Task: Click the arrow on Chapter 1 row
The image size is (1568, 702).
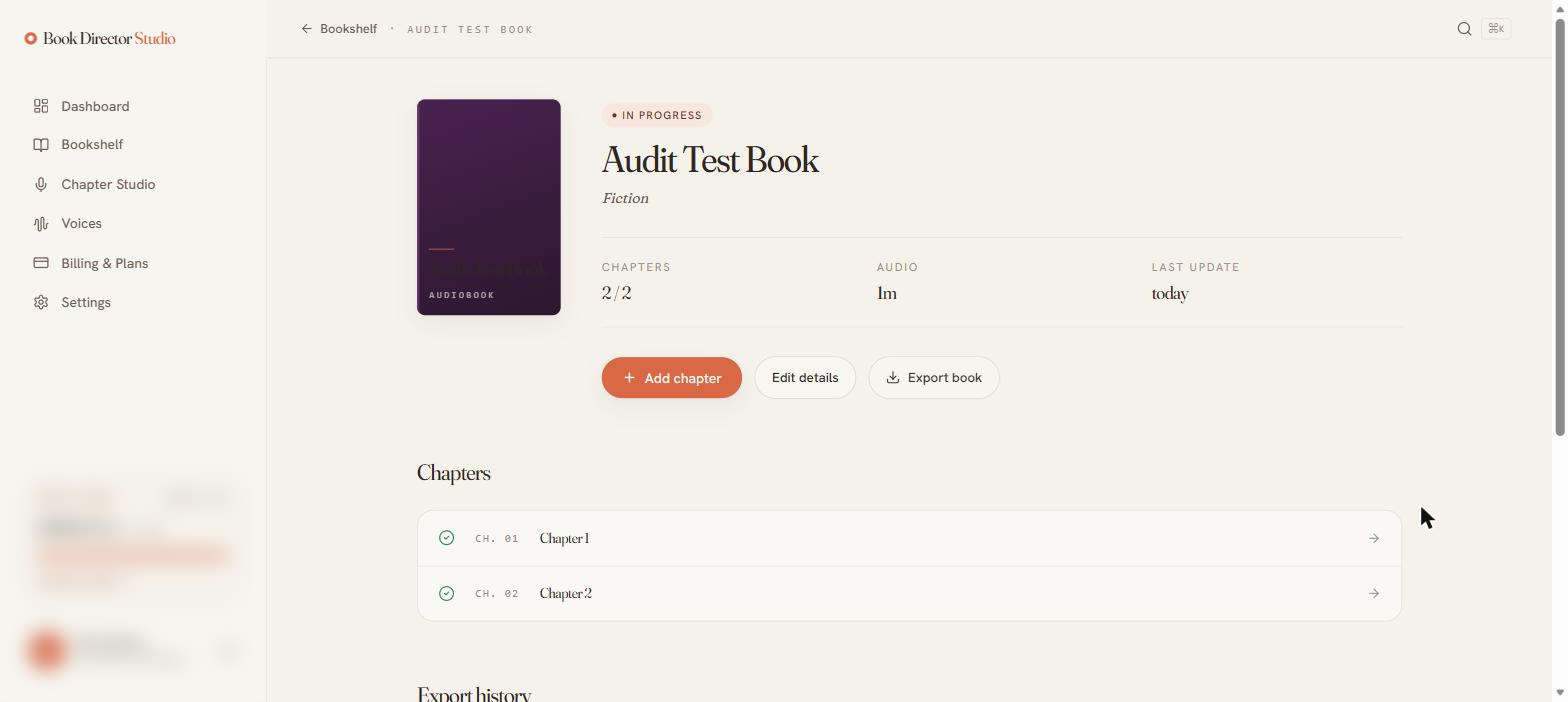Action: 1374,538
